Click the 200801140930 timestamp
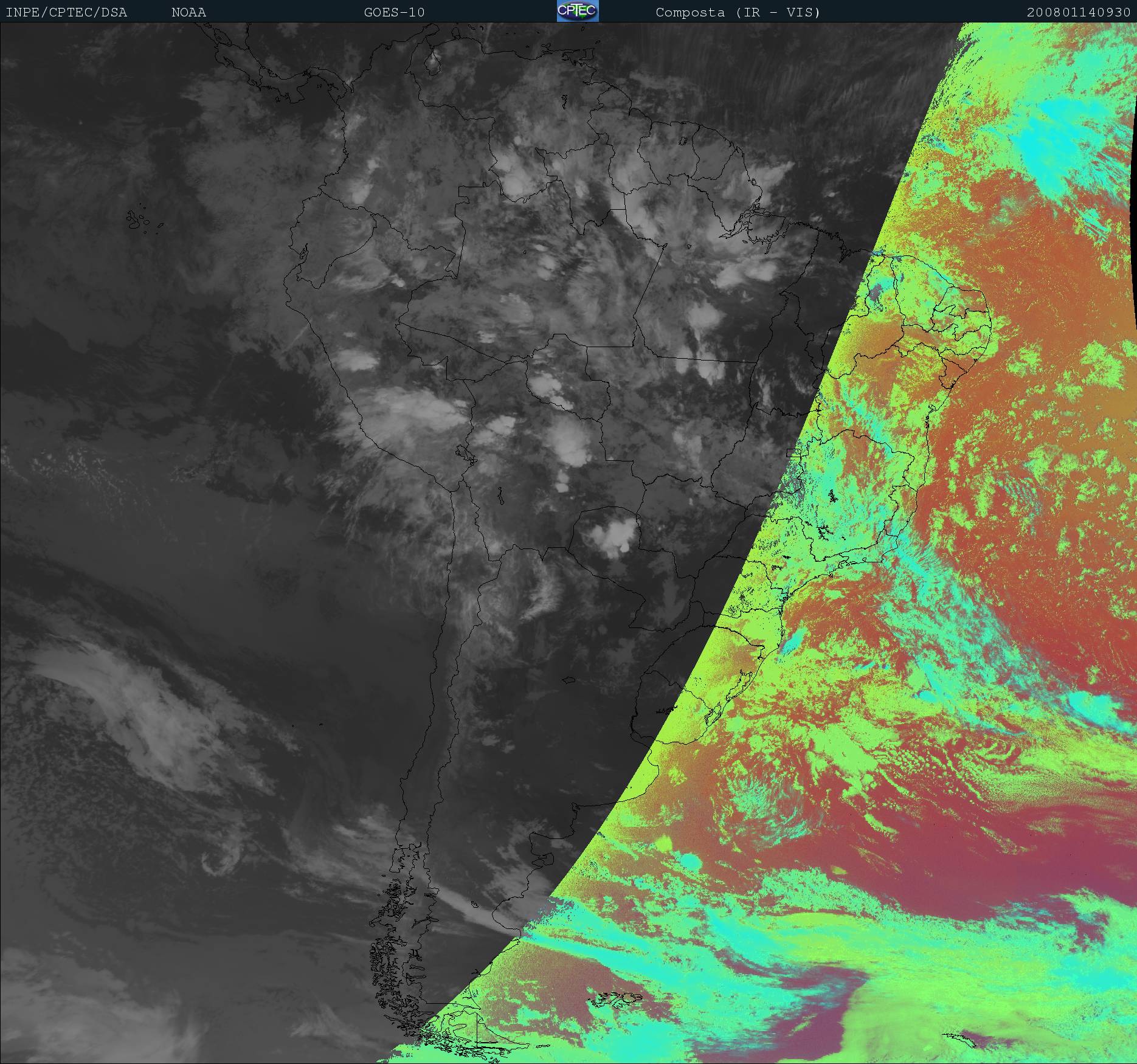This screenshot has width=1137, height=1064. [x=1079, y=12]
